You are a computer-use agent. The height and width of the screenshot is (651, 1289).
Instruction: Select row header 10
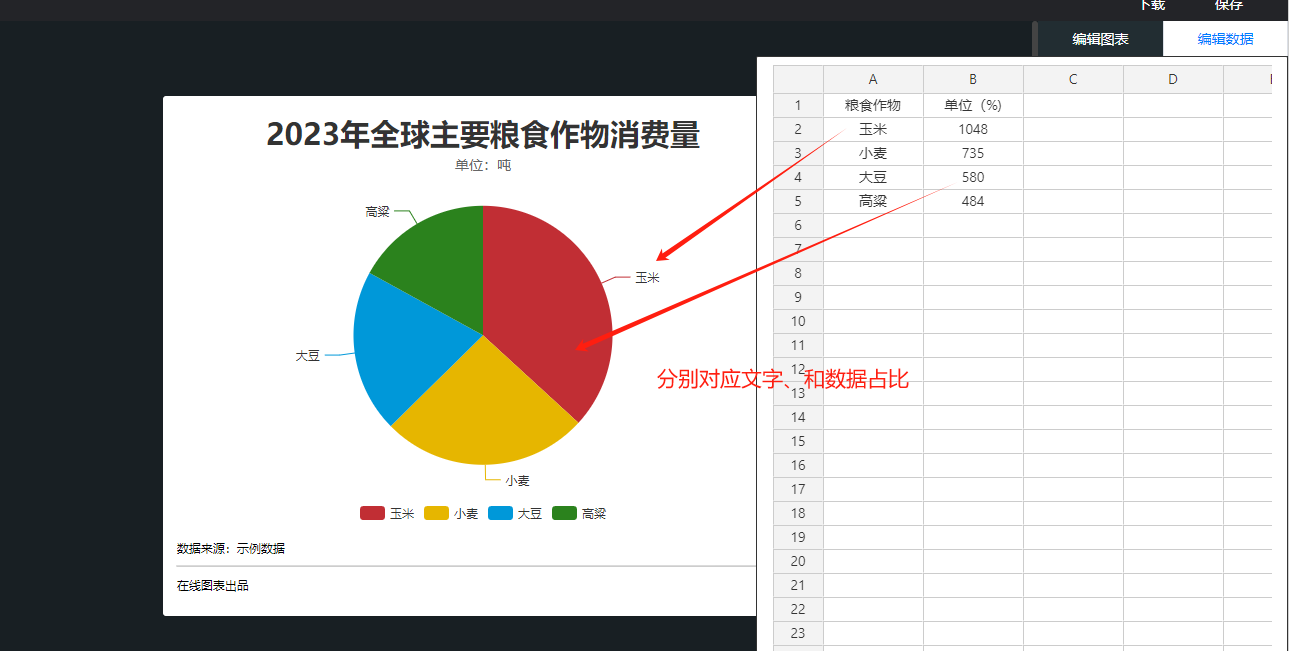point(798,321)
